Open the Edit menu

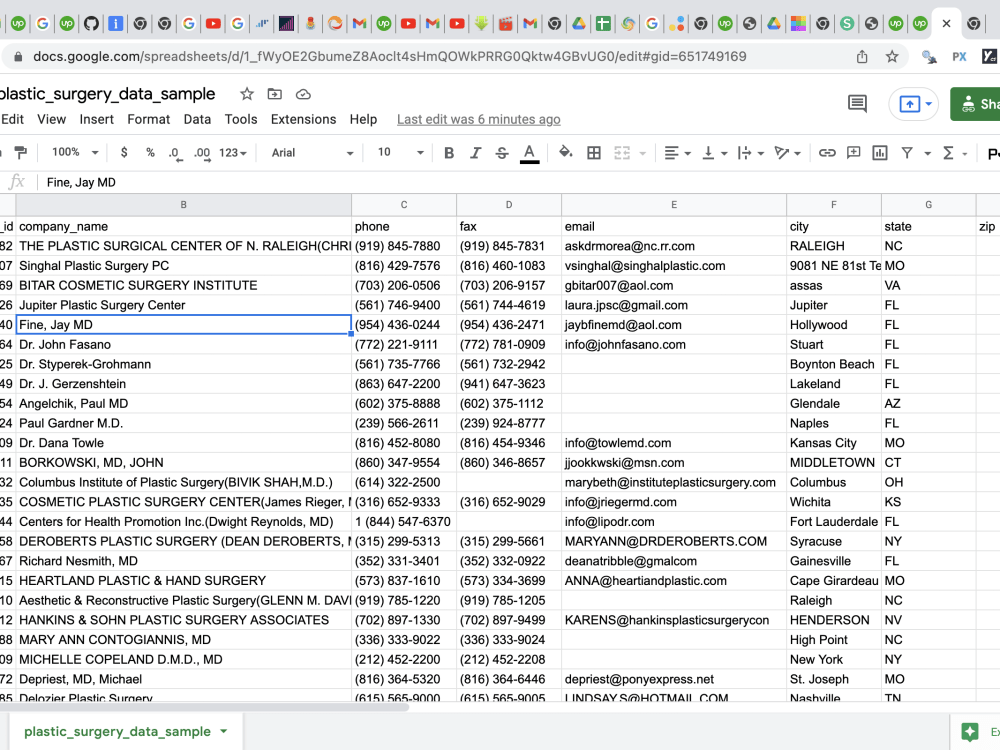(x=12, y=119)
